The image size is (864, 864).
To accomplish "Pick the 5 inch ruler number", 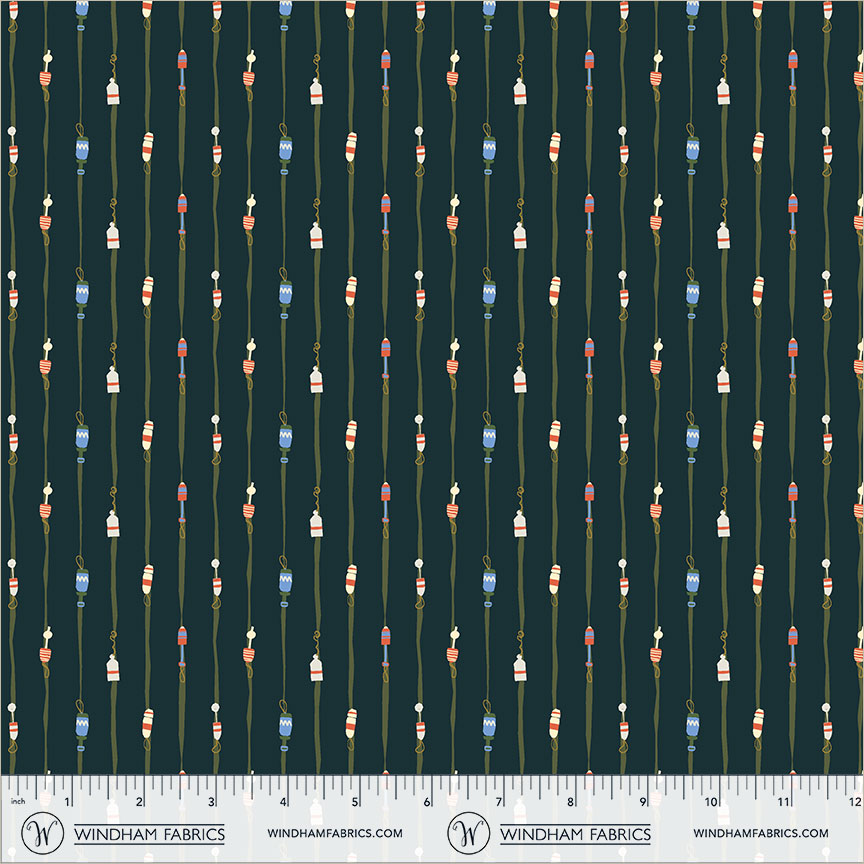I will [x=355, y=802].
